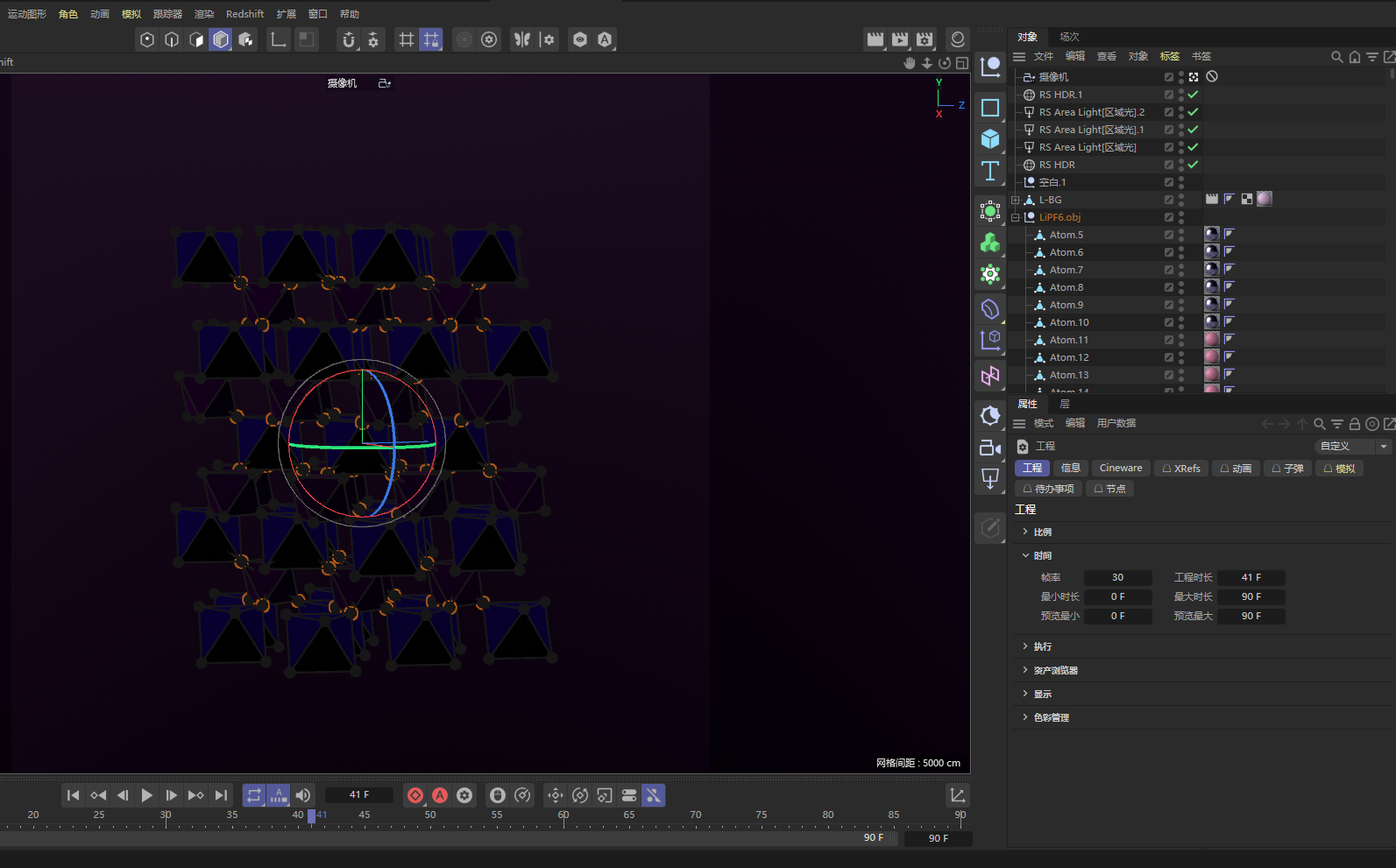The image size is (1396, 868).
Task: Expand the 显示 section
Action: [1025, 694]
